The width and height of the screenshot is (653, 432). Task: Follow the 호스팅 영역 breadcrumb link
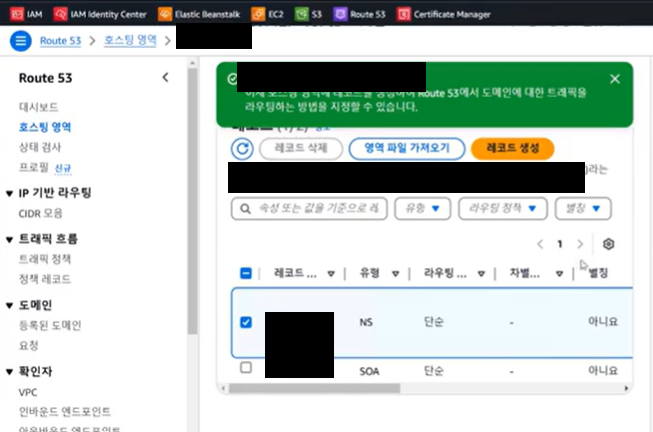130,40
